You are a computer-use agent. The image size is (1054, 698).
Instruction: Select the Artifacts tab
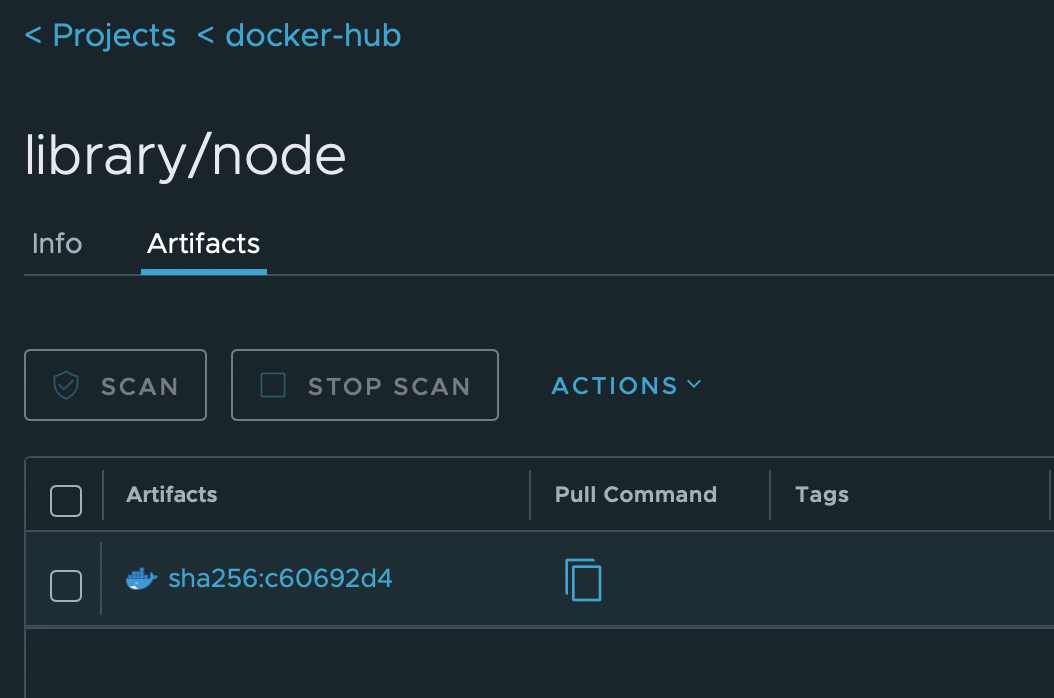203,243
